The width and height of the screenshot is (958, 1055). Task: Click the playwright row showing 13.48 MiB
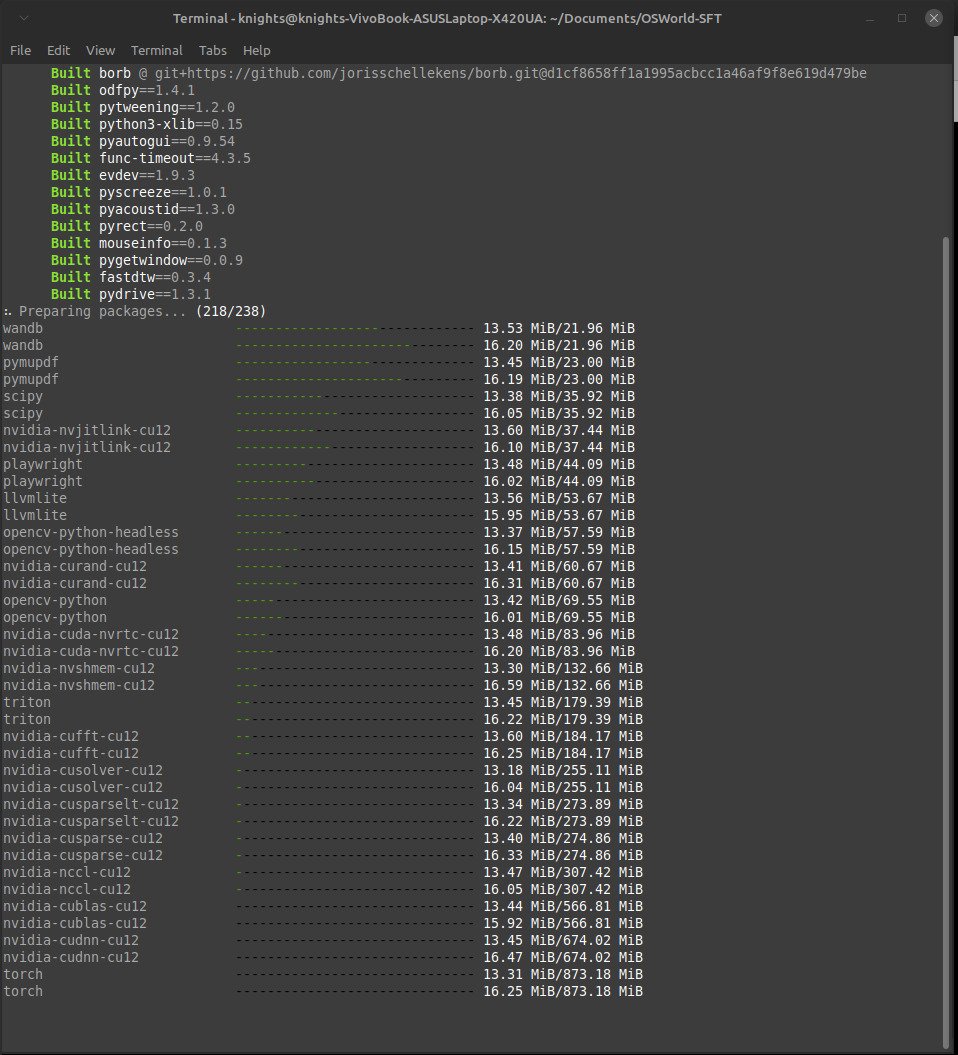click(319, 464)
